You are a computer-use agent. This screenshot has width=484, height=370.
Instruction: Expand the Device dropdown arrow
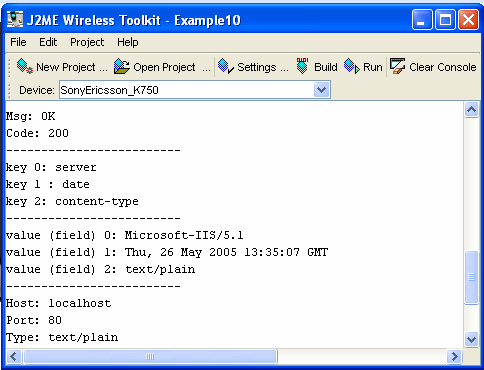[x=321, y=90]
